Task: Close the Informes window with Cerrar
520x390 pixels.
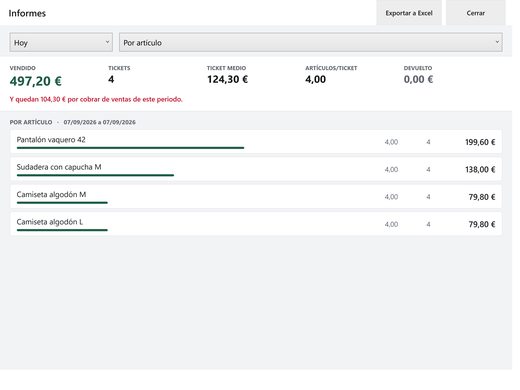Action: (476, 13)
